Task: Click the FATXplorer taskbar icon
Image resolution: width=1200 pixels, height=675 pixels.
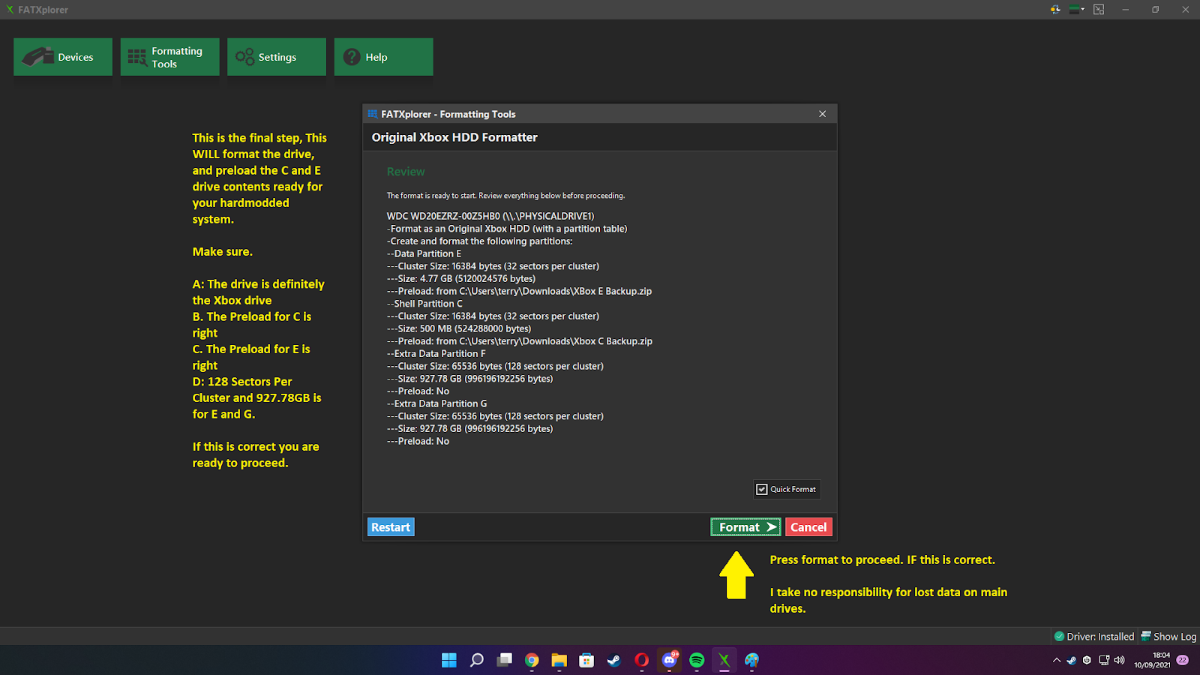Action: (724, 660)
